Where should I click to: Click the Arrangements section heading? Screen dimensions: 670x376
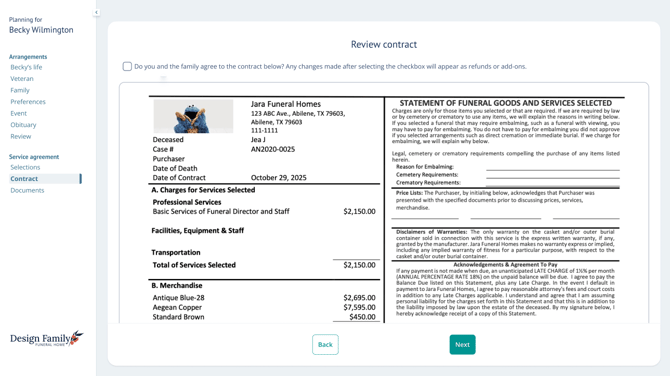coord(28,57)
